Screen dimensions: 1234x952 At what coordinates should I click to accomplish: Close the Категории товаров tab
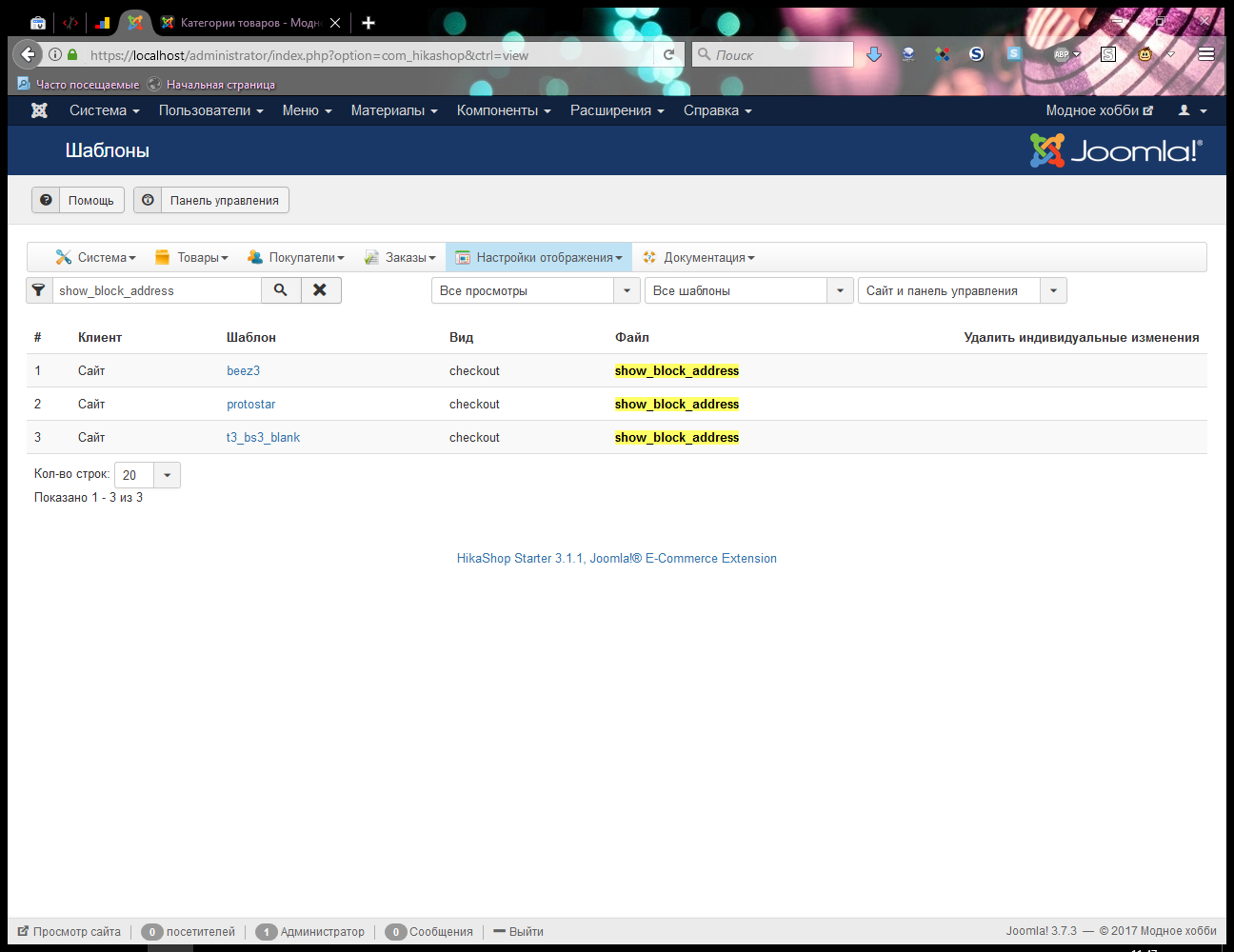tap(335, 23)
